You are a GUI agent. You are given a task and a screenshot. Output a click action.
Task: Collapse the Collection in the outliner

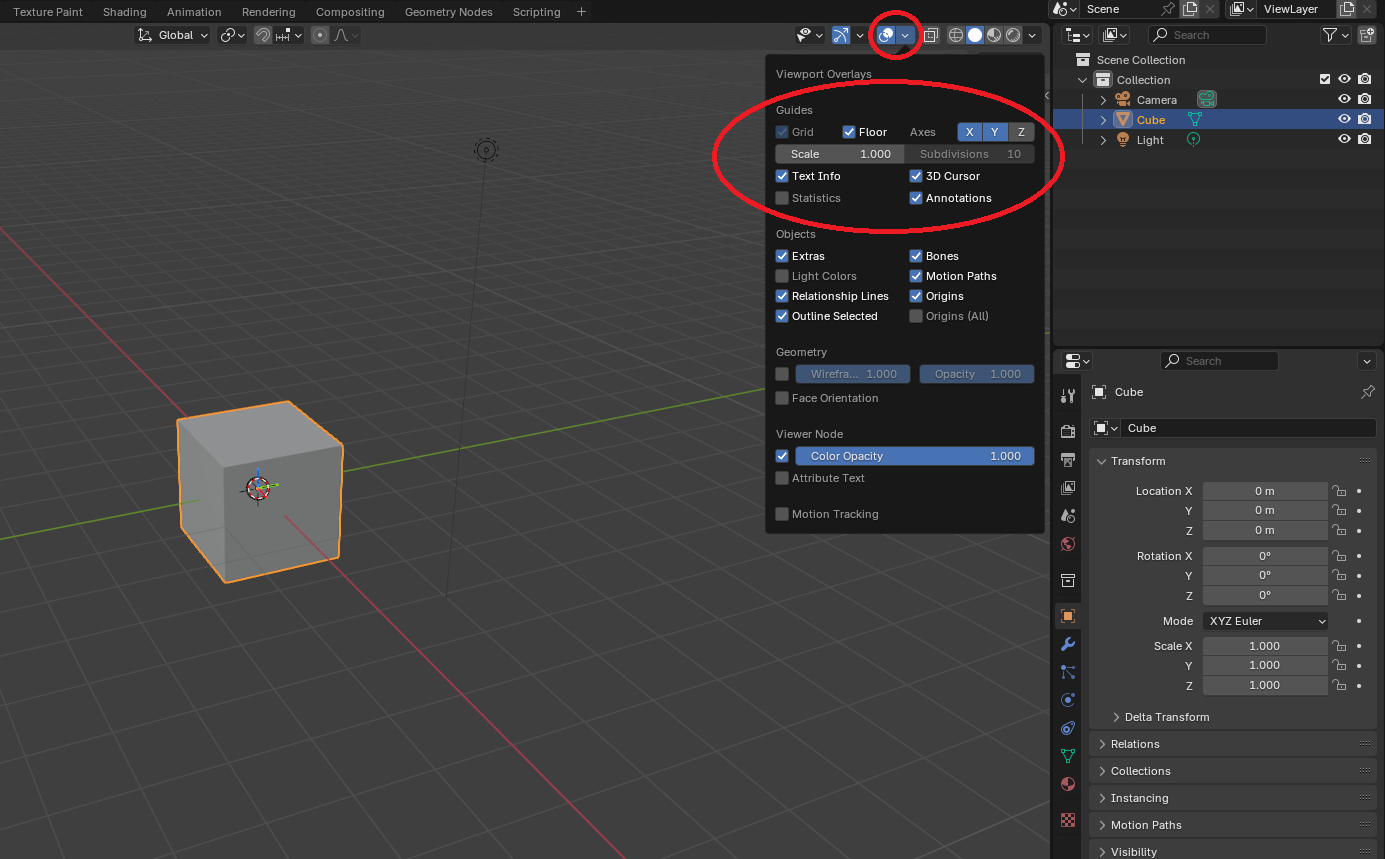click(1082, 80)
